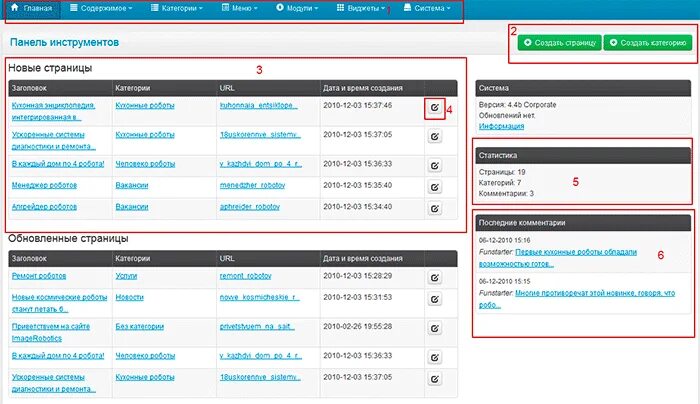
Task: Click the comment timestamp '06-12-2010 15:16'
Action: click(504, 240)
